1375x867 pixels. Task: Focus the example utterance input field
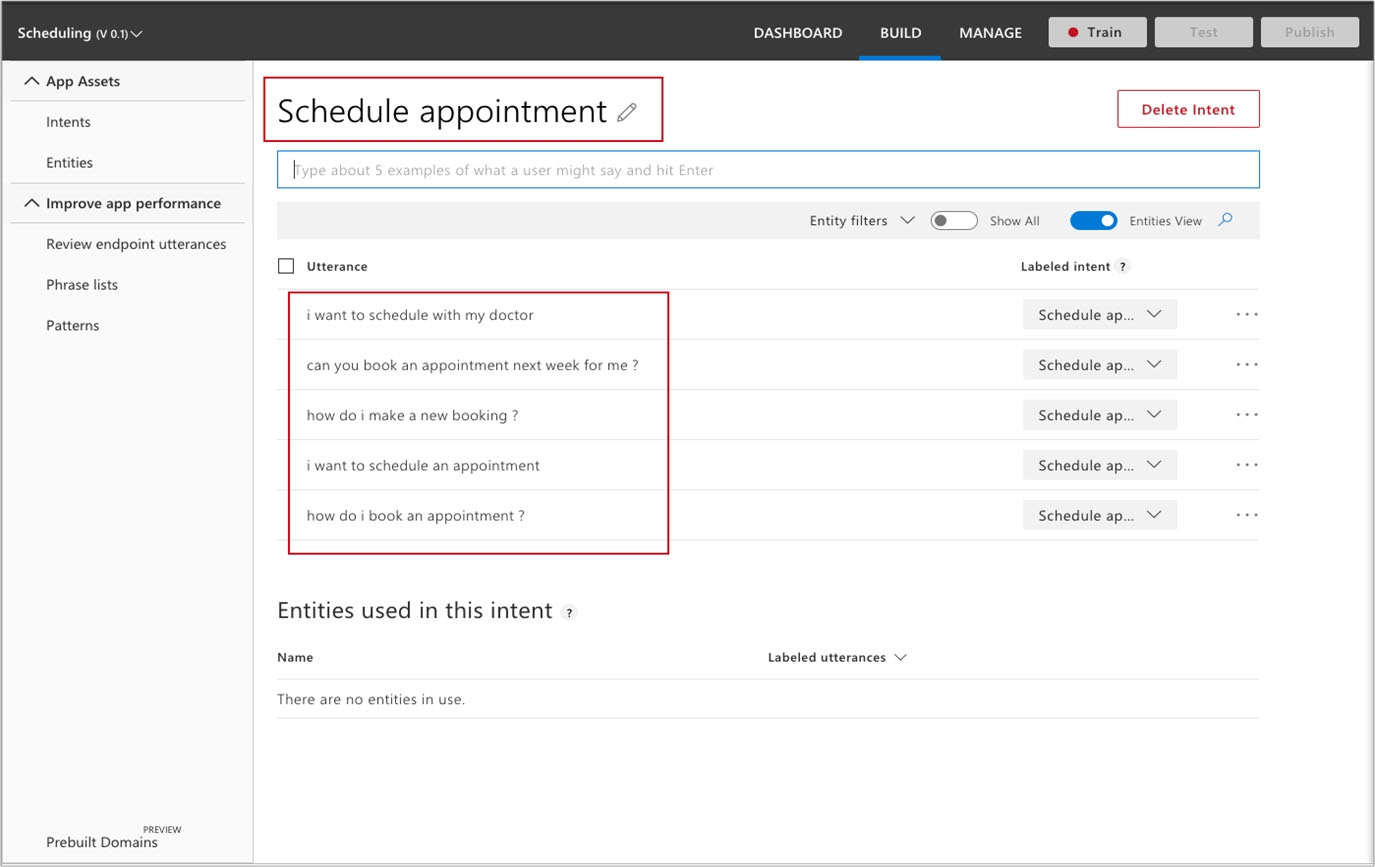point(768,169)
